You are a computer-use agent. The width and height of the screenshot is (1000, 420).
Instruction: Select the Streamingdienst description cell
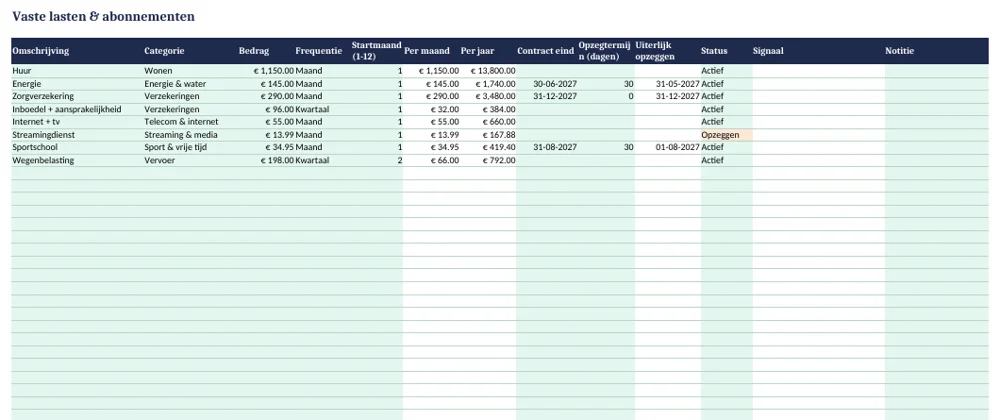coord(77,134)
